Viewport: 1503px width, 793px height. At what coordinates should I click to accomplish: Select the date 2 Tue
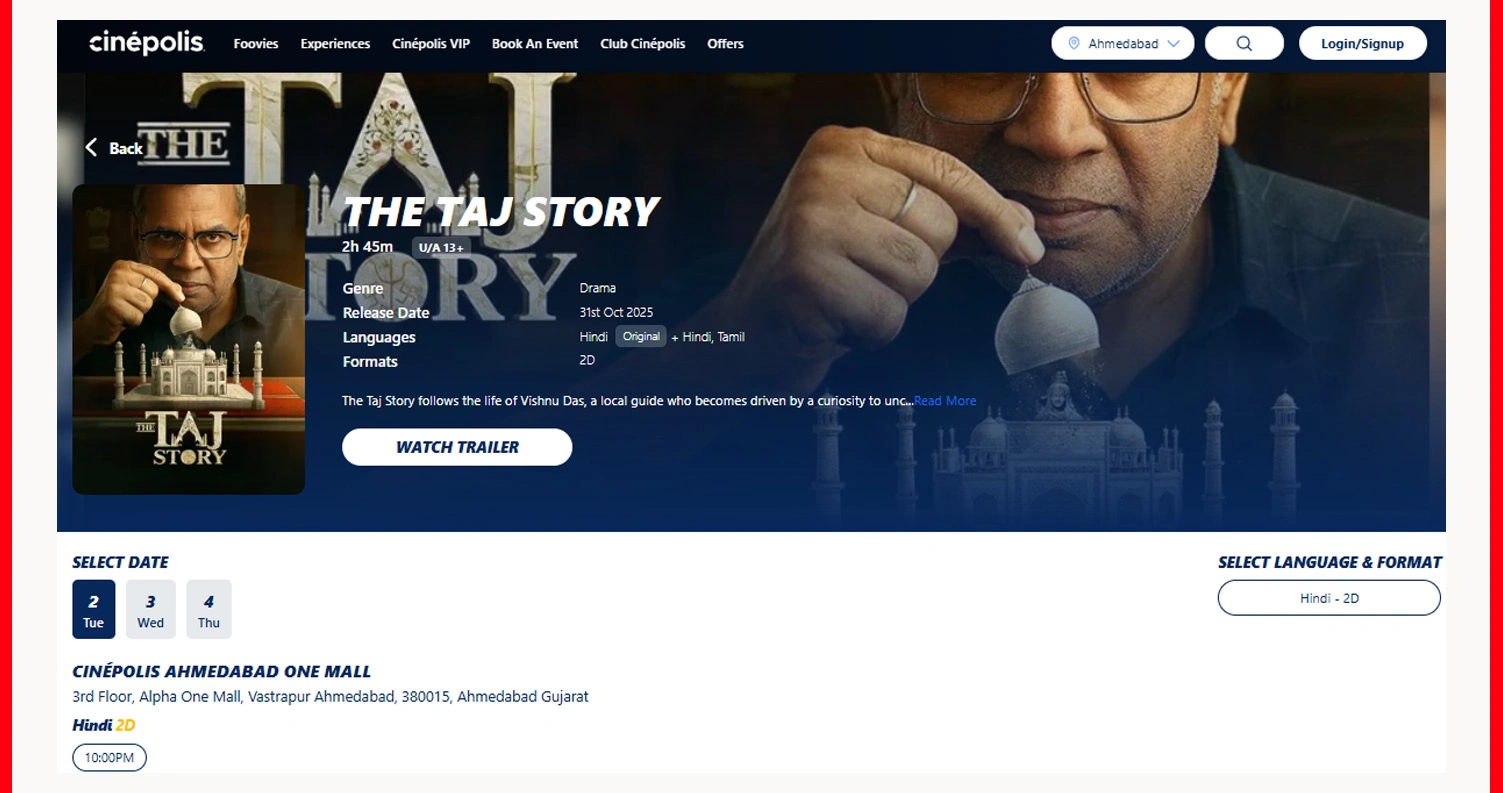point(93,609)
